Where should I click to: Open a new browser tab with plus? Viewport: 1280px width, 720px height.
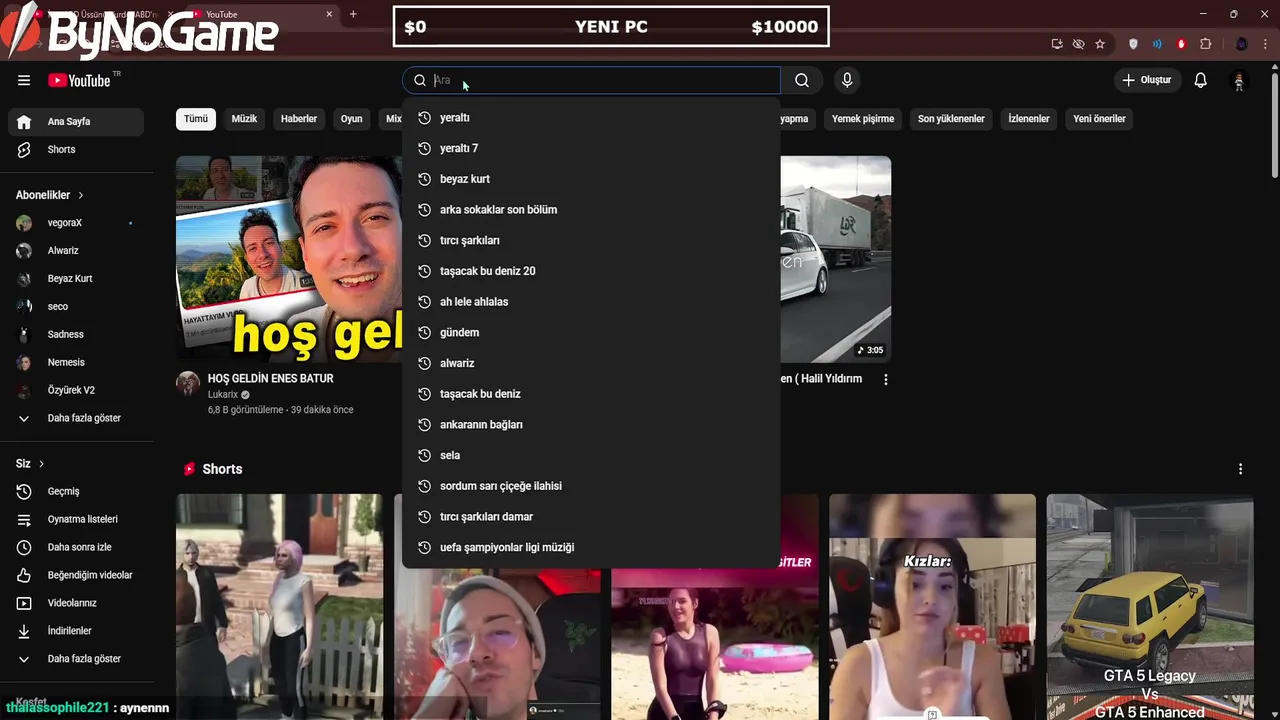(x=353, y=14)
